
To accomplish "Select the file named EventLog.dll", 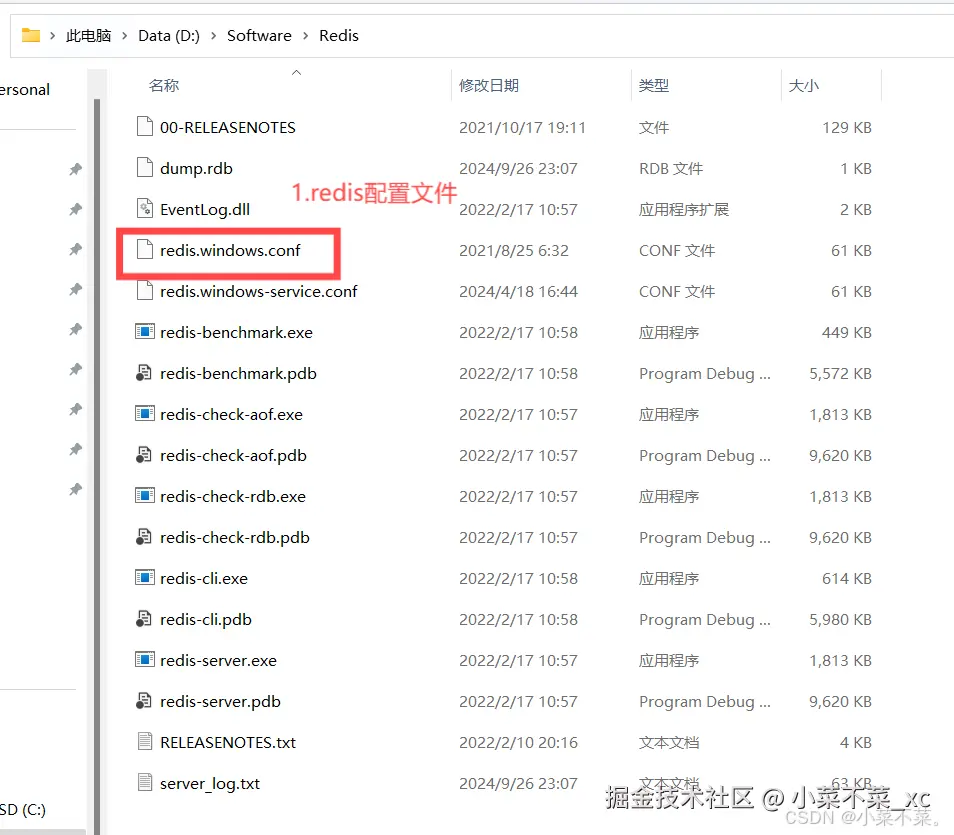I will 204,210.
